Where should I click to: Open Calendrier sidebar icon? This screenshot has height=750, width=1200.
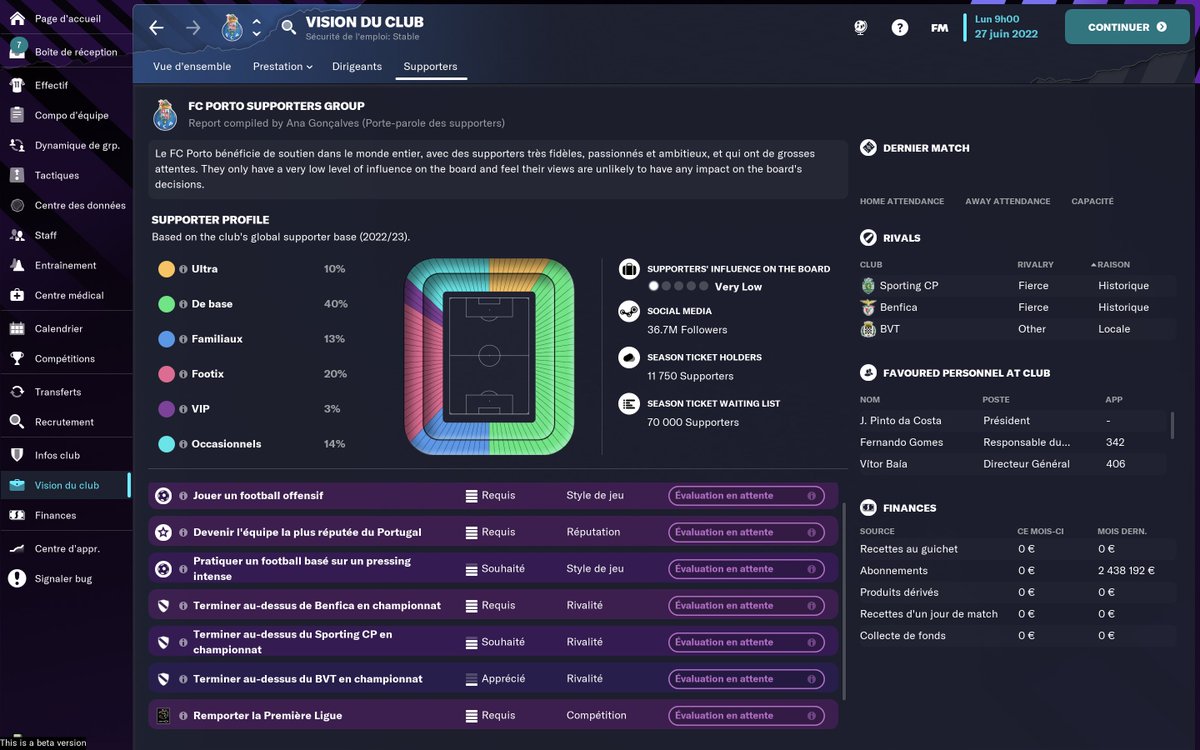(x=17, y=328)
